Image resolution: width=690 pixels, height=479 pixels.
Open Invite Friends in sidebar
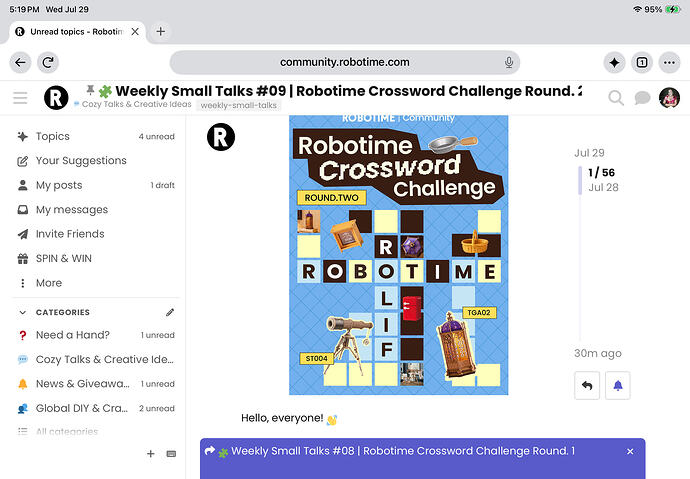95,234
